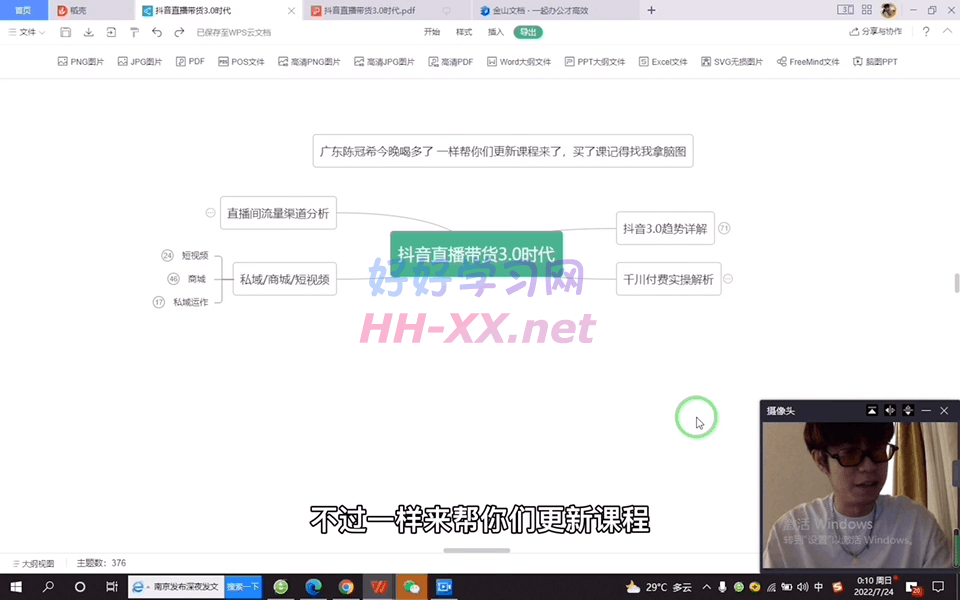The image size is (960, 600).
Task: Click the 搜索一下 taskbar button
Action: click(x=243, y=587)
